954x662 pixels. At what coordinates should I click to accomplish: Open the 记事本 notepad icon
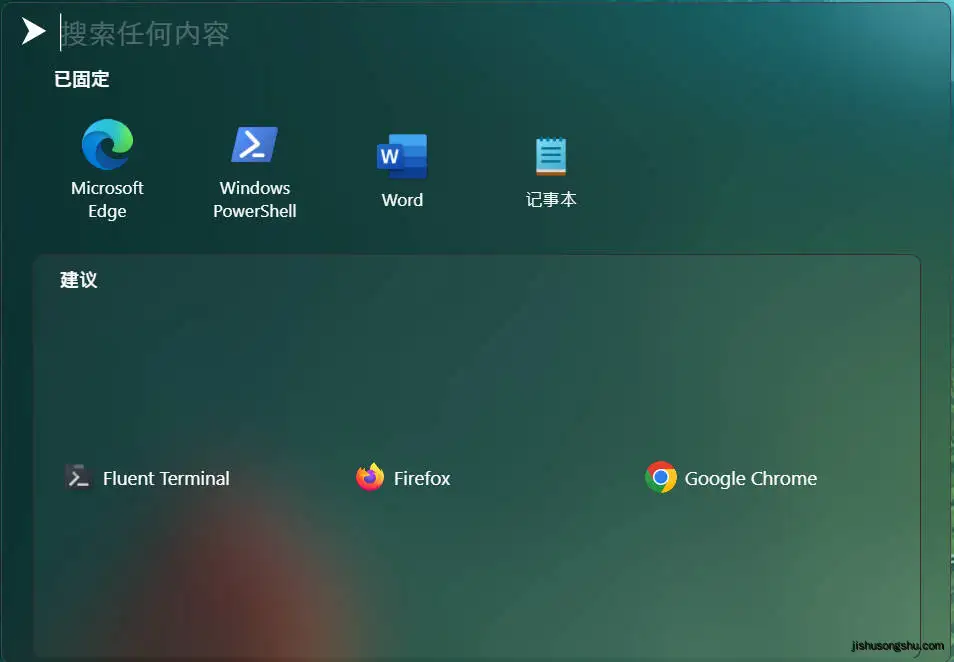(x=551, y=156)
